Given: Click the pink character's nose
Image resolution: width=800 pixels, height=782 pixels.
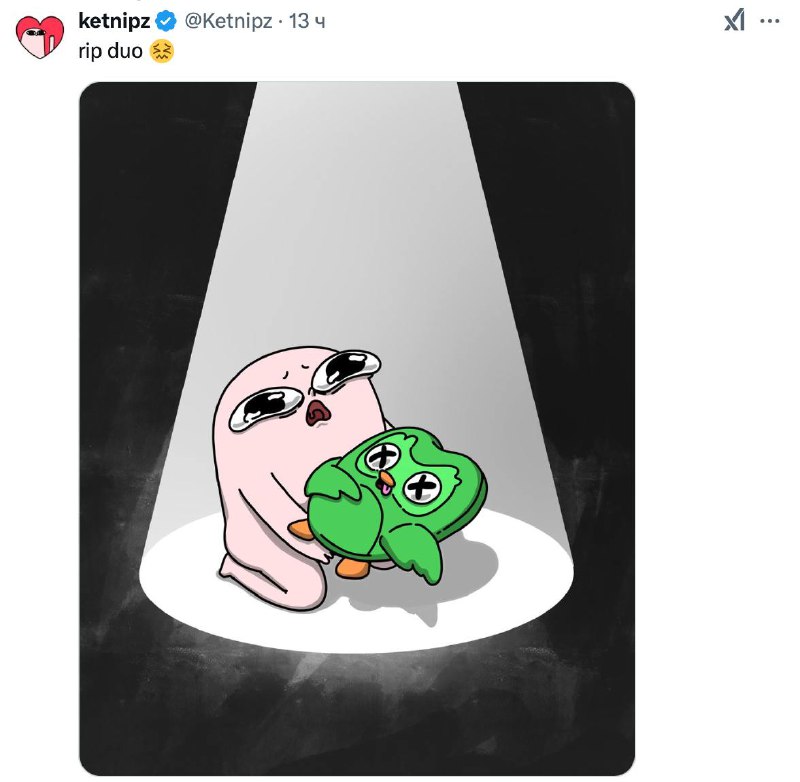Looking at the screenshot, I should (x=319, y=413).
